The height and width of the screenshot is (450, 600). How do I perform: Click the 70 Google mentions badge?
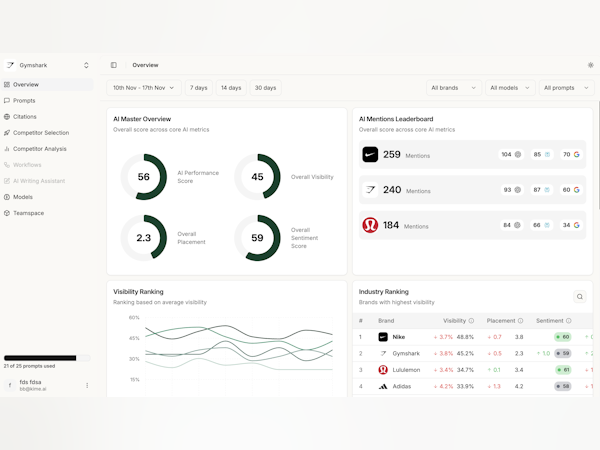coord(571,155)
